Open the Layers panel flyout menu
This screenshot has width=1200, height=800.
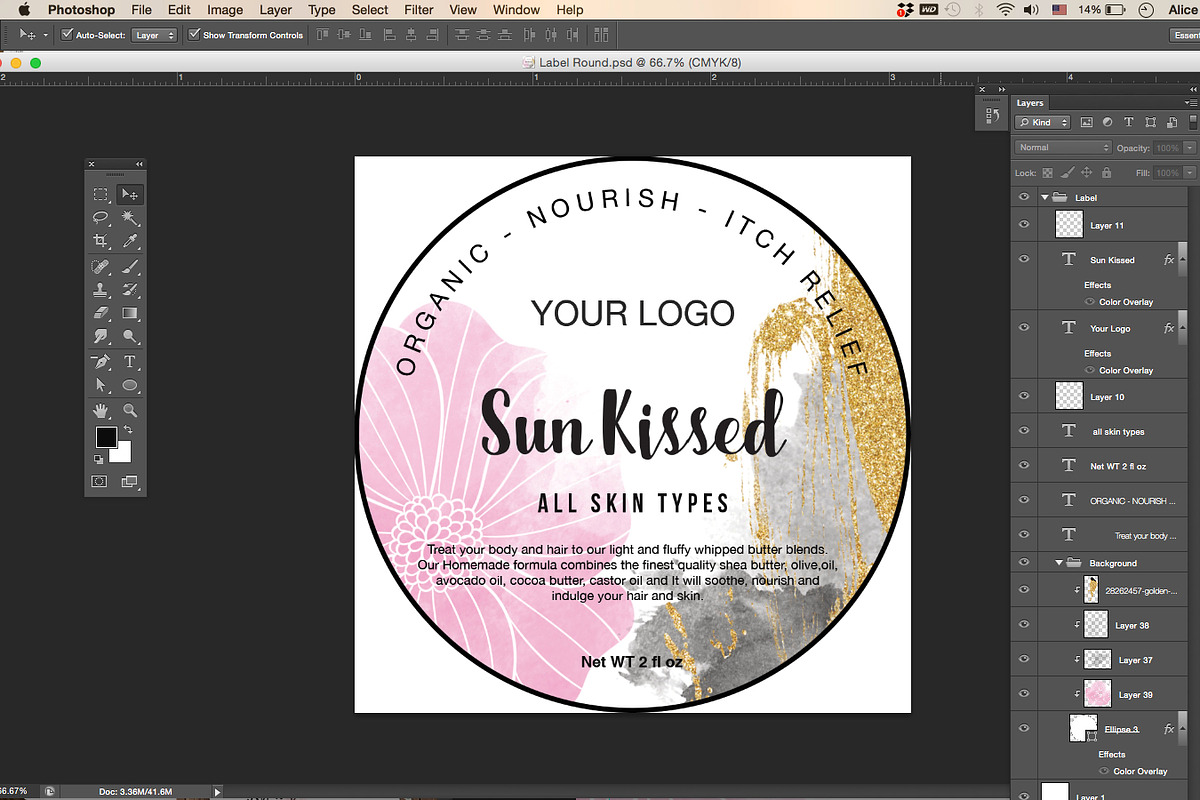[1191, 102]
